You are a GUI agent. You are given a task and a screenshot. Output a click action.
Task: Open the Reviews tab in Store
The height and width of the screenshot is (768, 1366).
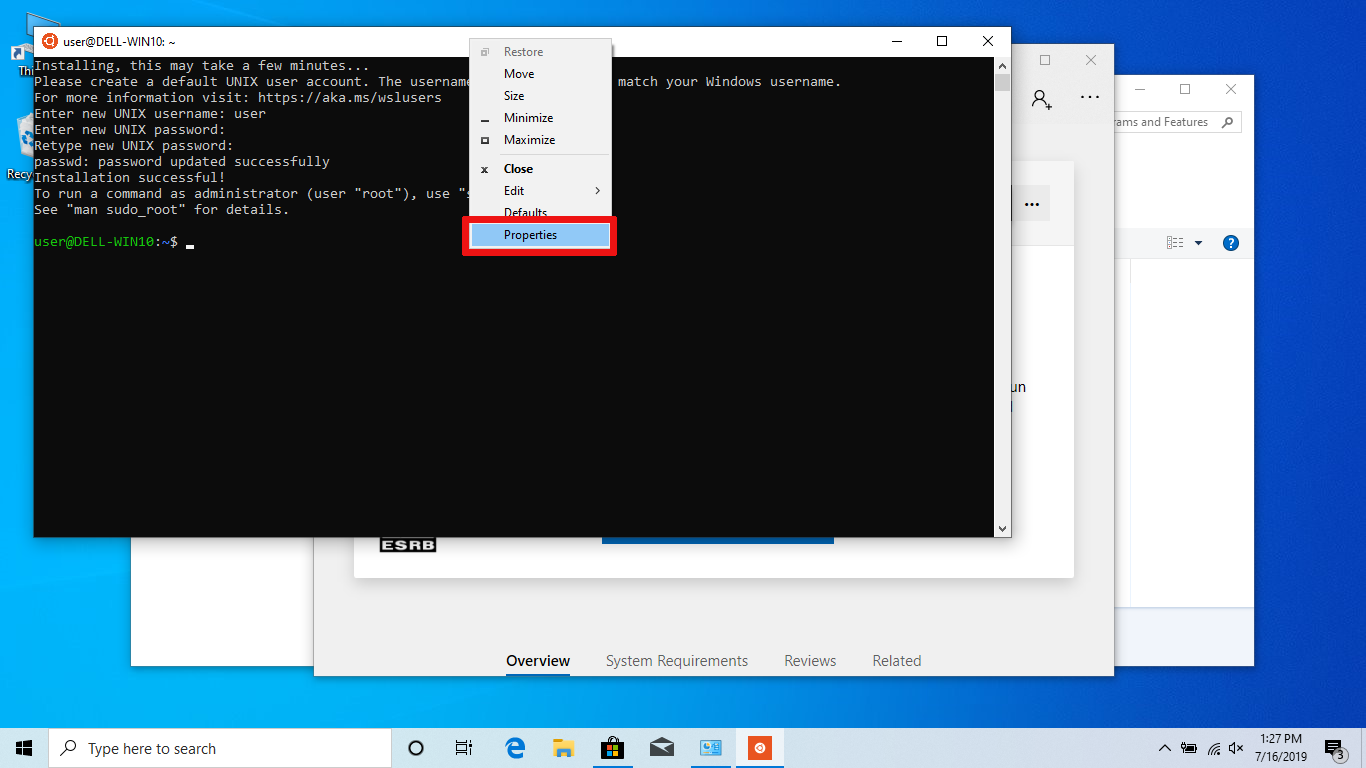point(810,661)
